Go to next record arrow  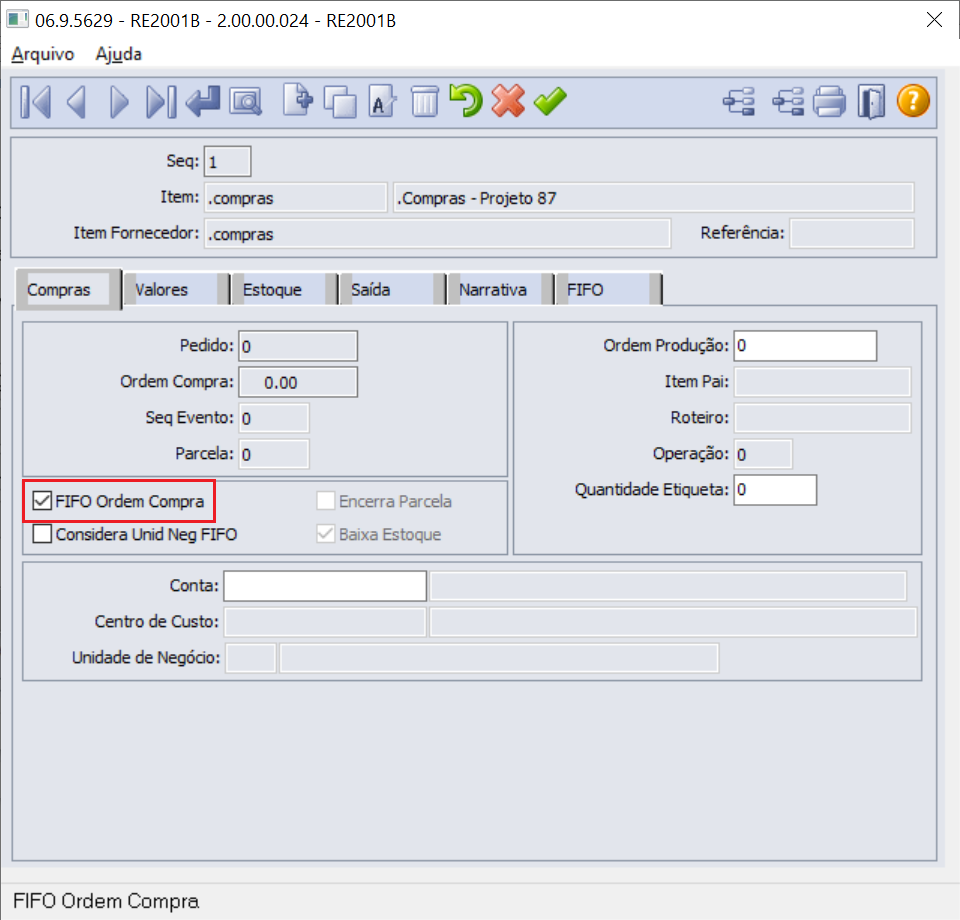click(x=119, y=102)
